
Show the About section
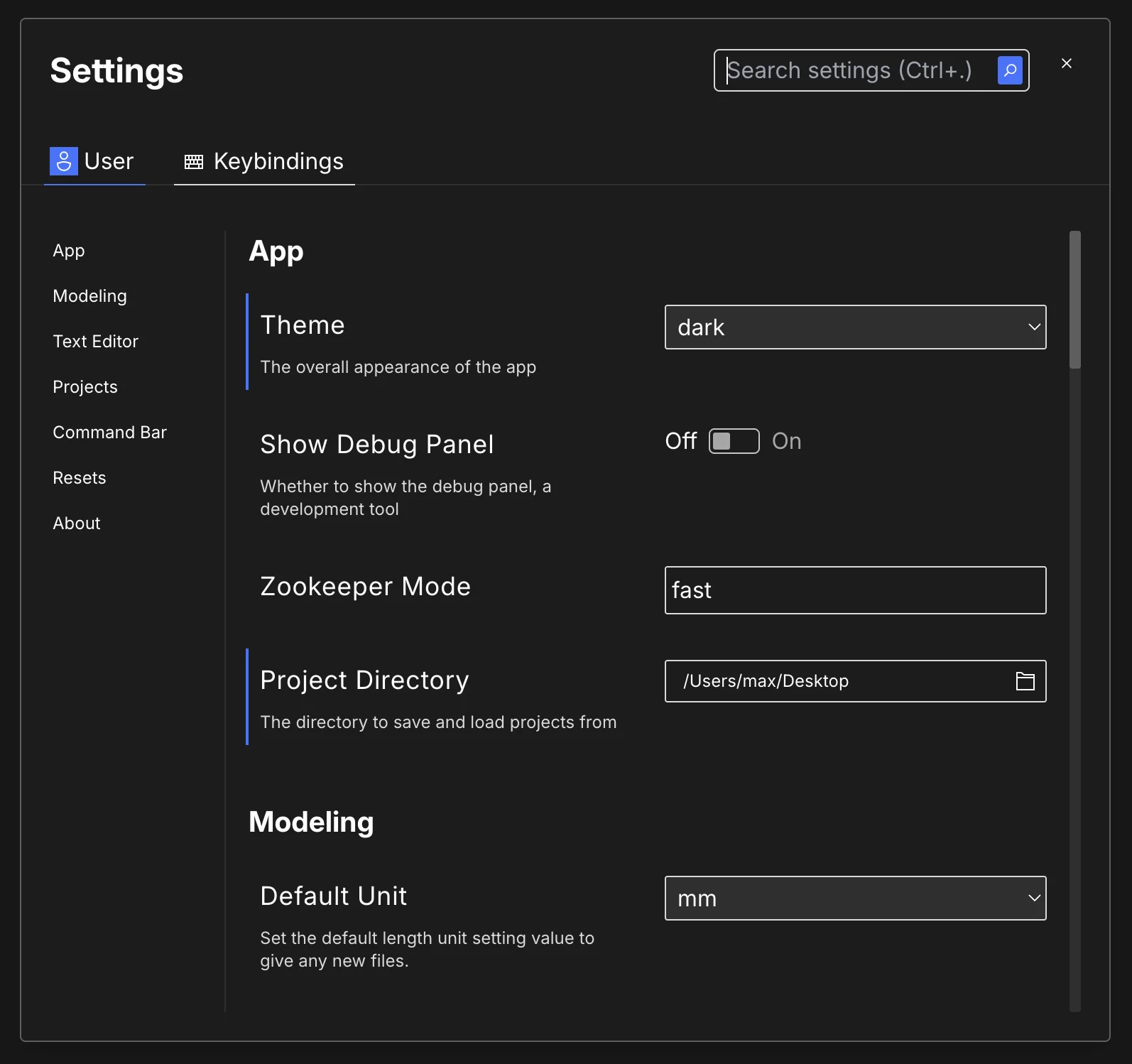coord(77,523)
